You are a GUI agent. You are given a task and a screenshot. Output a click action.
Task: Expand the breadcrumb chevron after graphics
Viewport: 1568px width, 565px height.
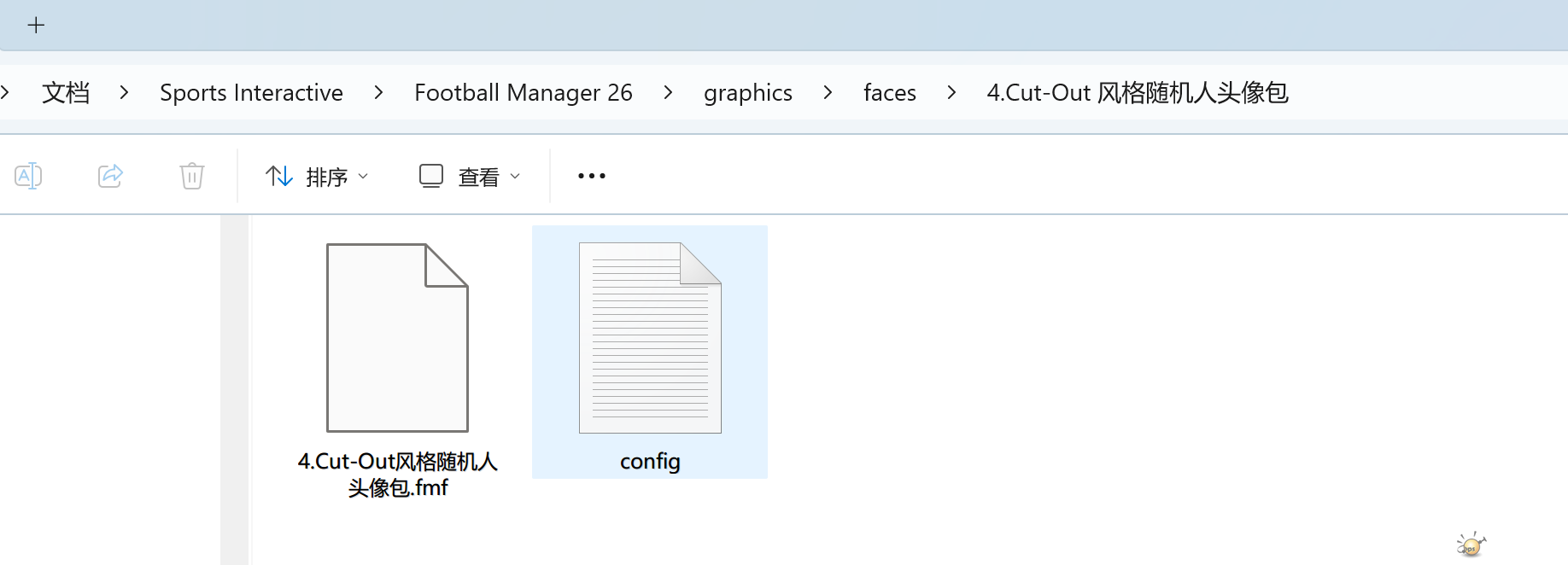[x=827, y=92]
